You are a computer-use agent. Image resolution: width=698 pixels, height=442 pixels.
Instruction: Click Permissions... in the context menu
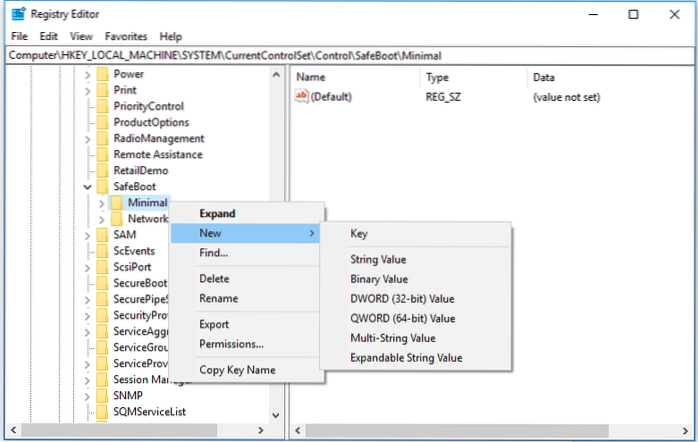tap(231, 344)
